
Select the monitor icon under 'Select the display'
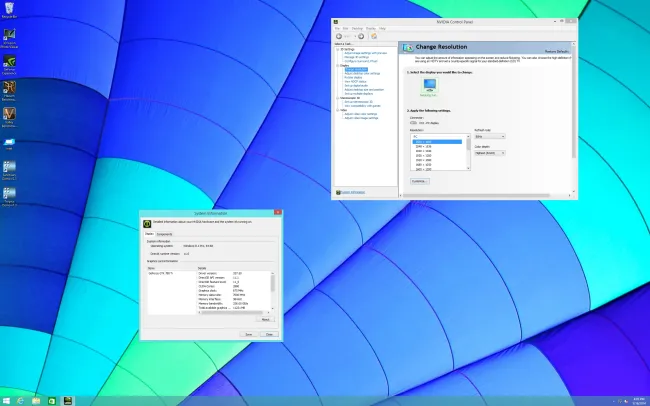(x=429, y=85)
